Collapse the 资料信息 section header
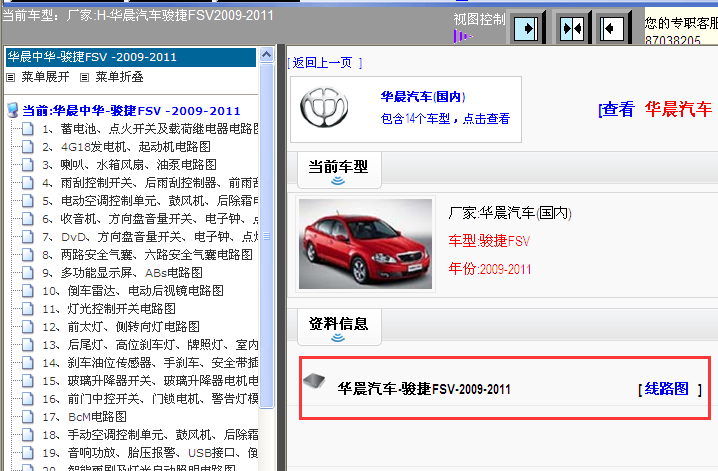 (339, 327)
